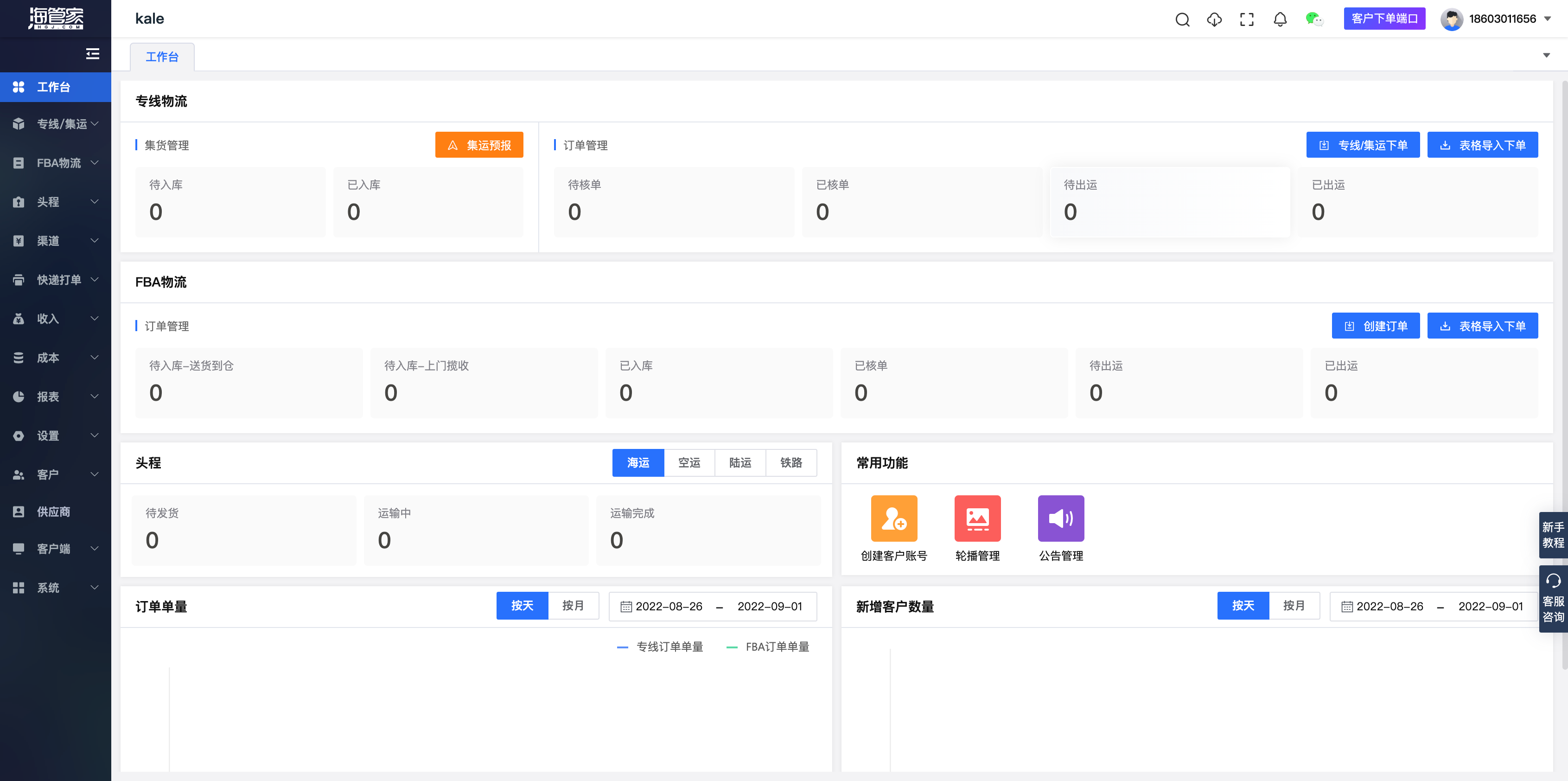This screenshot has height=781, width=1568.
Task: Open notifications bell icon
Action: tap(1280, 19)
